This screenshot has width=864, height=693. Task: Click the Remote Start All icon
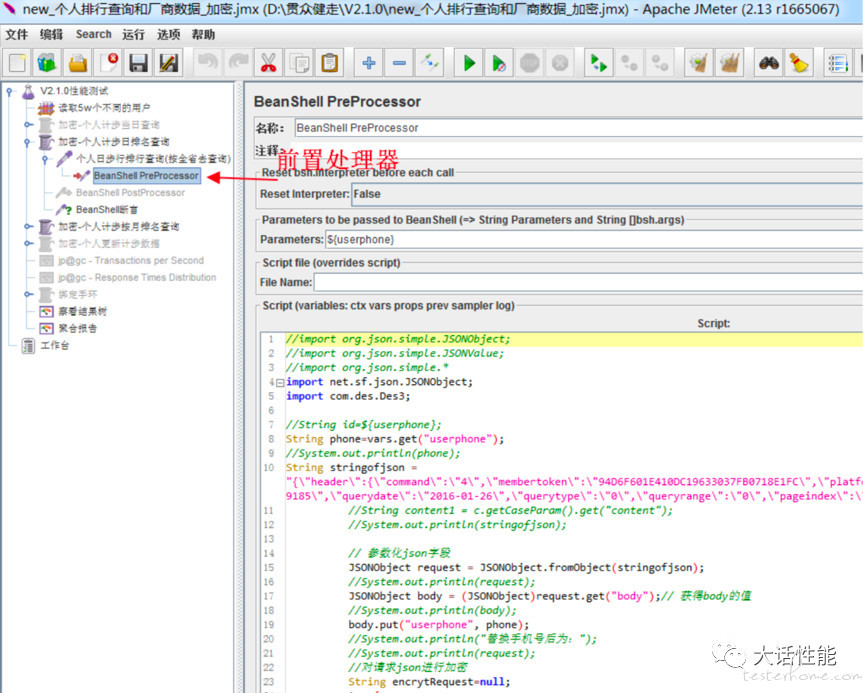[x=629, y=63]
